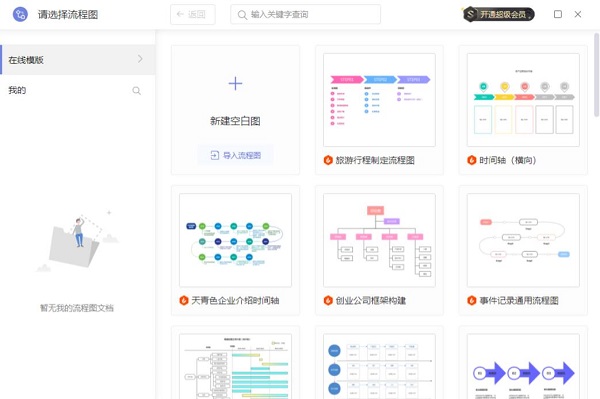Open the blue circles table template thumbnail

coord(379,366)
